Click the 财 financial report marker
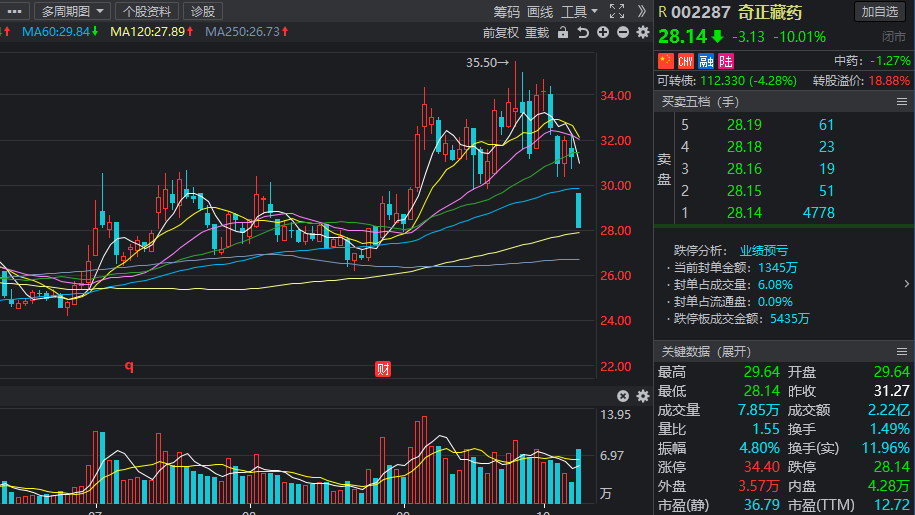Viewport: 915px width, 515px height. pyautogui.click(x=383, y=369)
